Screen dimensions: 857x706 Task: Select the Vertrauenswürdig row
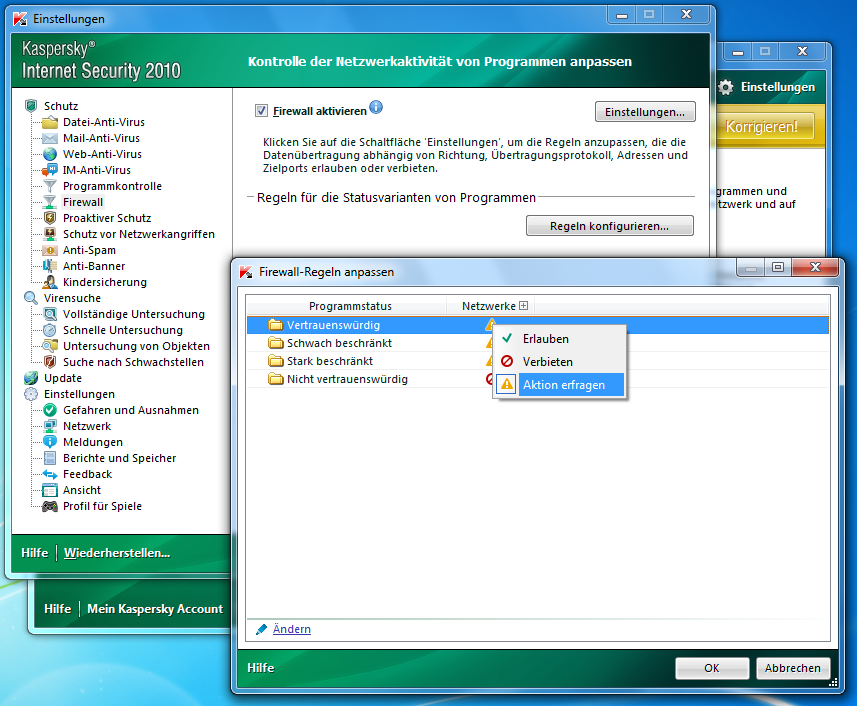[538, 325]
